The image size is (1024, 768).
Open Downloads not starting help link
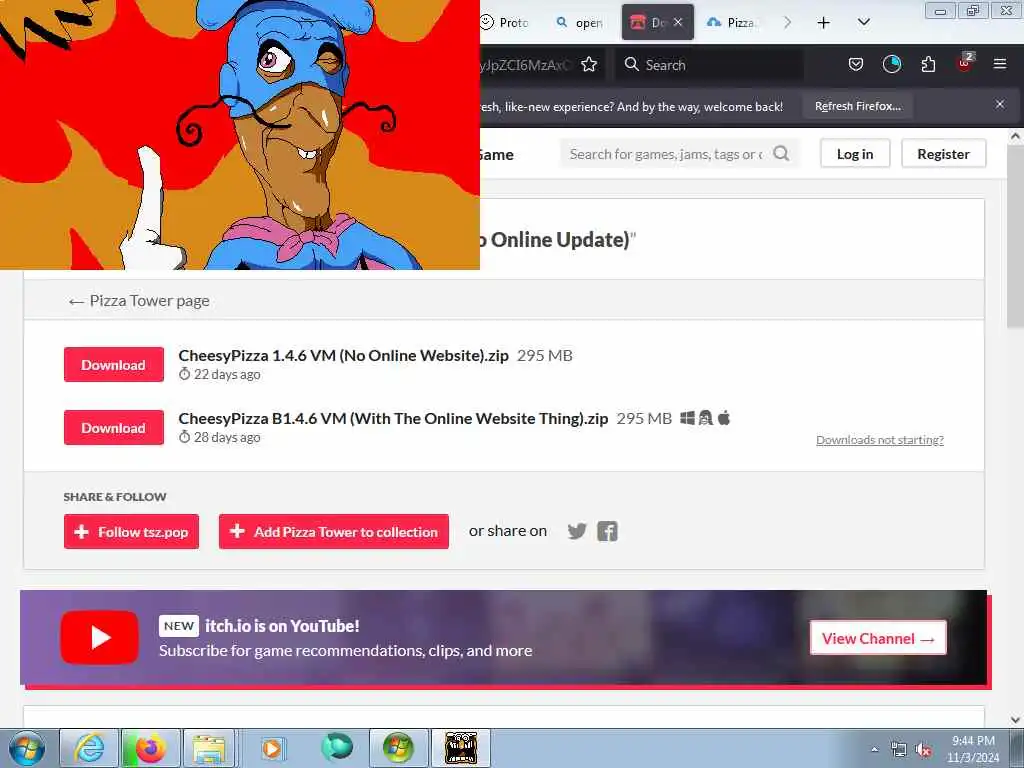coord(880,440)
